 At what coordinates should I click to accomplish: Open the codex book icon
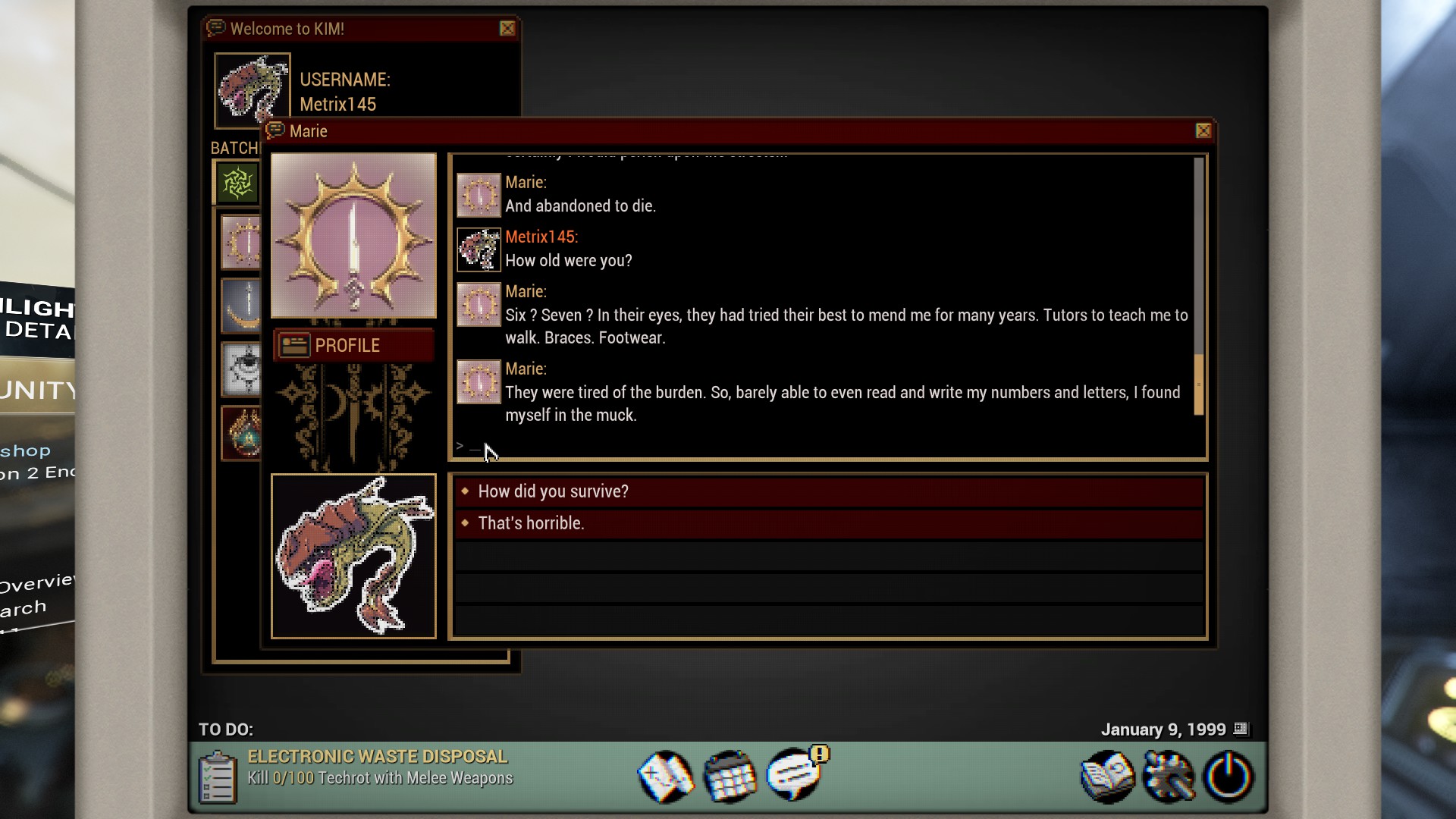[x=1108, y=777]
